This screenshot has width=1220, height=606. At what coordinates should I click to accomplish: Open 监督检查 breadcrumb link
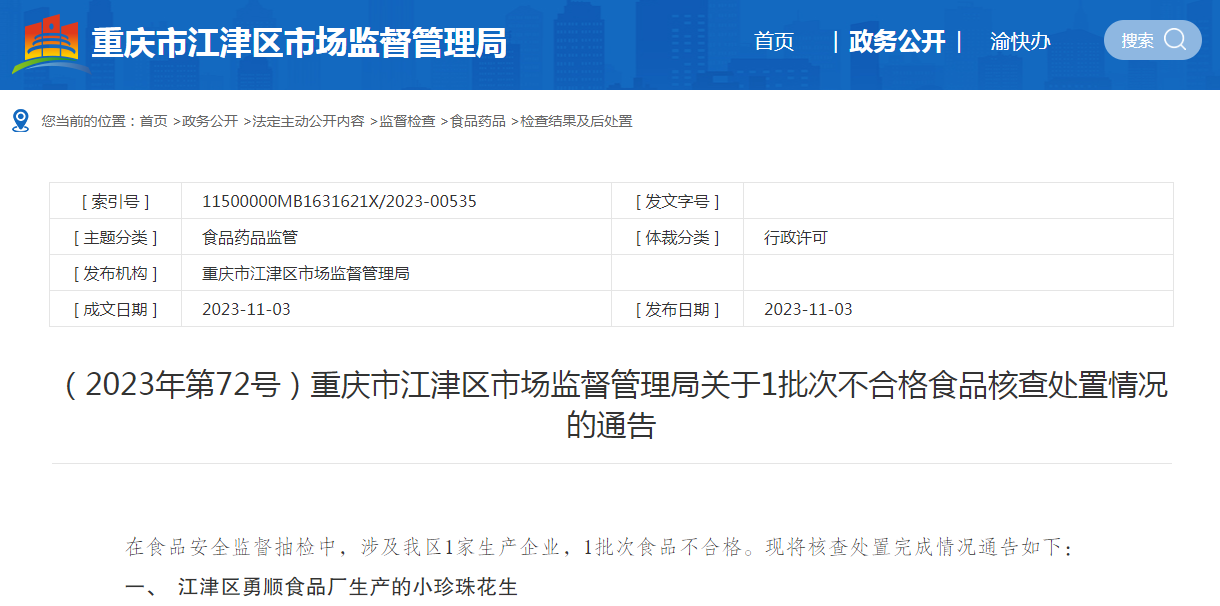(x=407, y=121)
